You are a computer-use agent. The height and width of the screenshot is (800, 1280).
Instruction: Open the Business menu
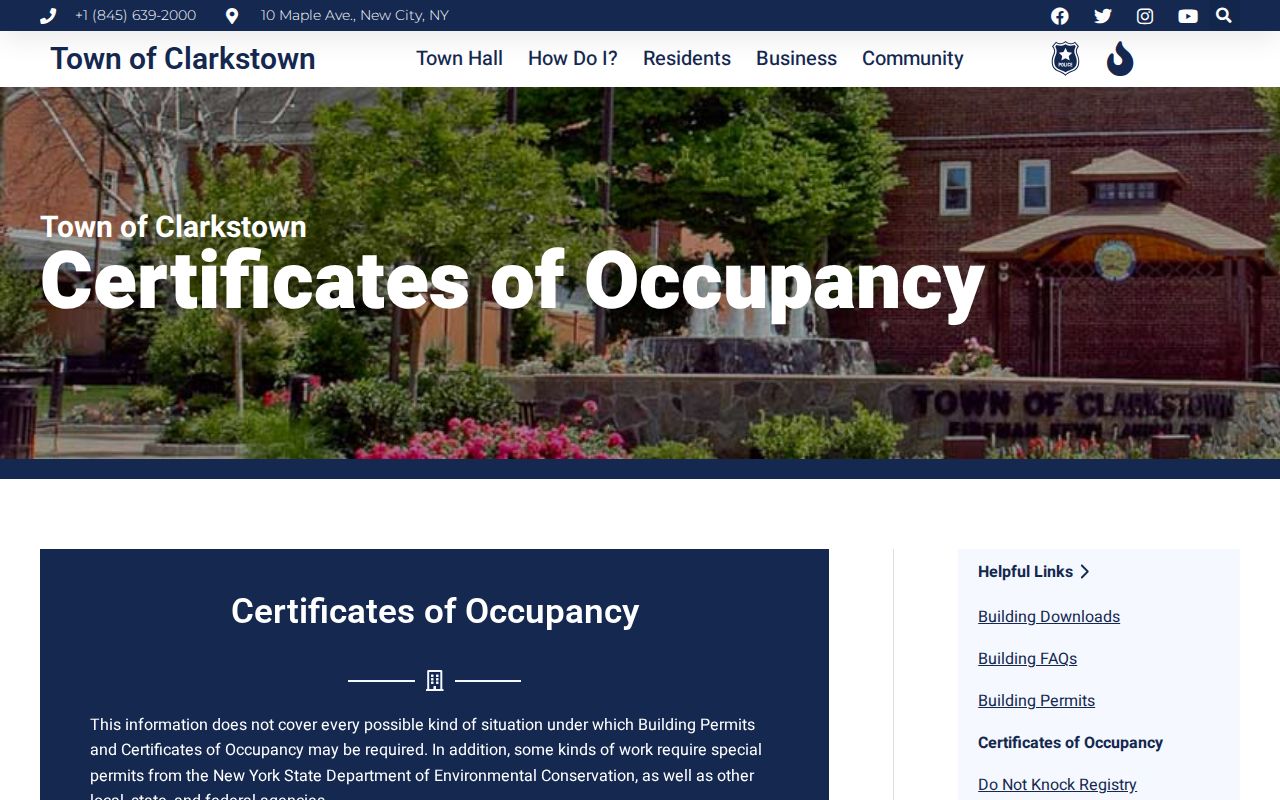coord(796,58)
